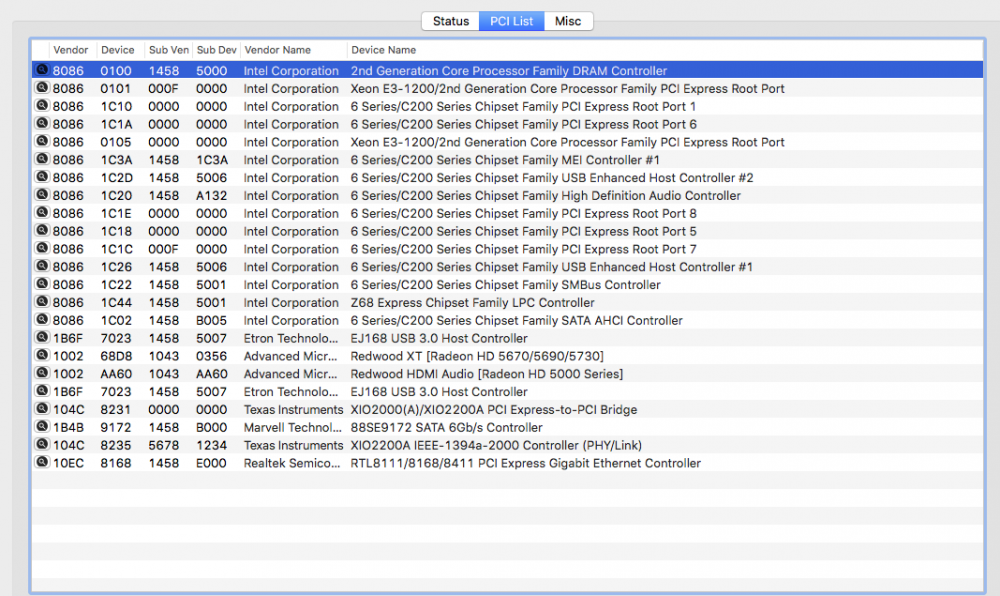The height and width of the screenshot is (596, 1000).
Task: Select the SATA AHCI Controller device name
Action: [516, 321]
